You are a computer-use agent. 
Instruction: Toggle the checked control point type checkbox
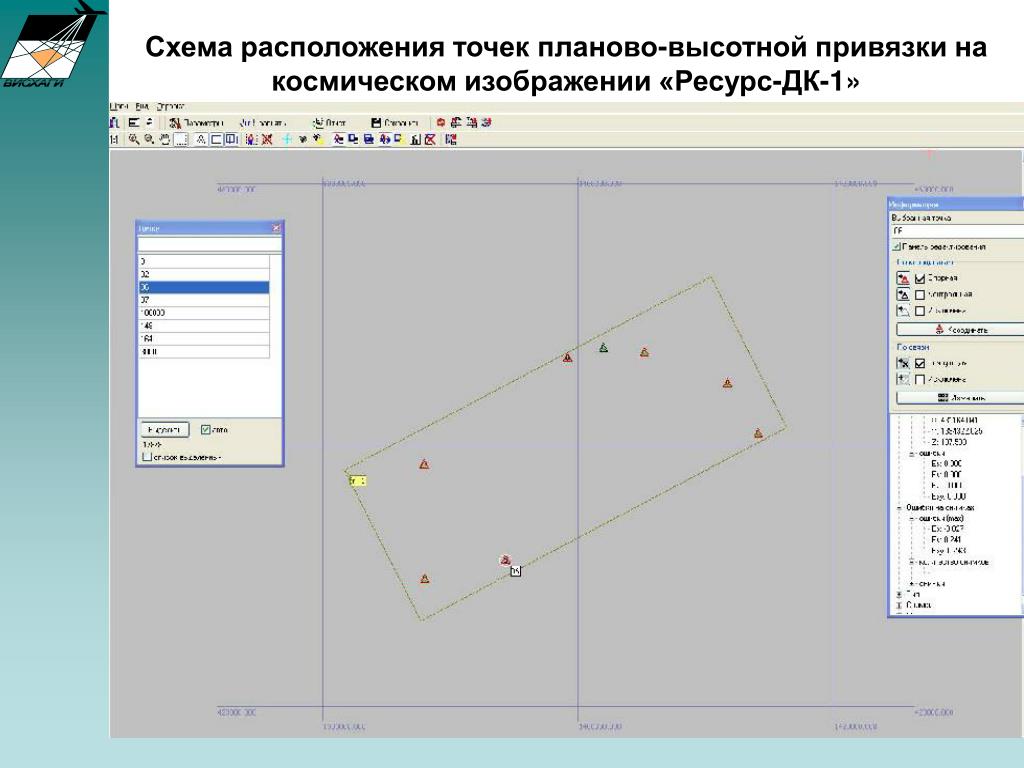920,279
